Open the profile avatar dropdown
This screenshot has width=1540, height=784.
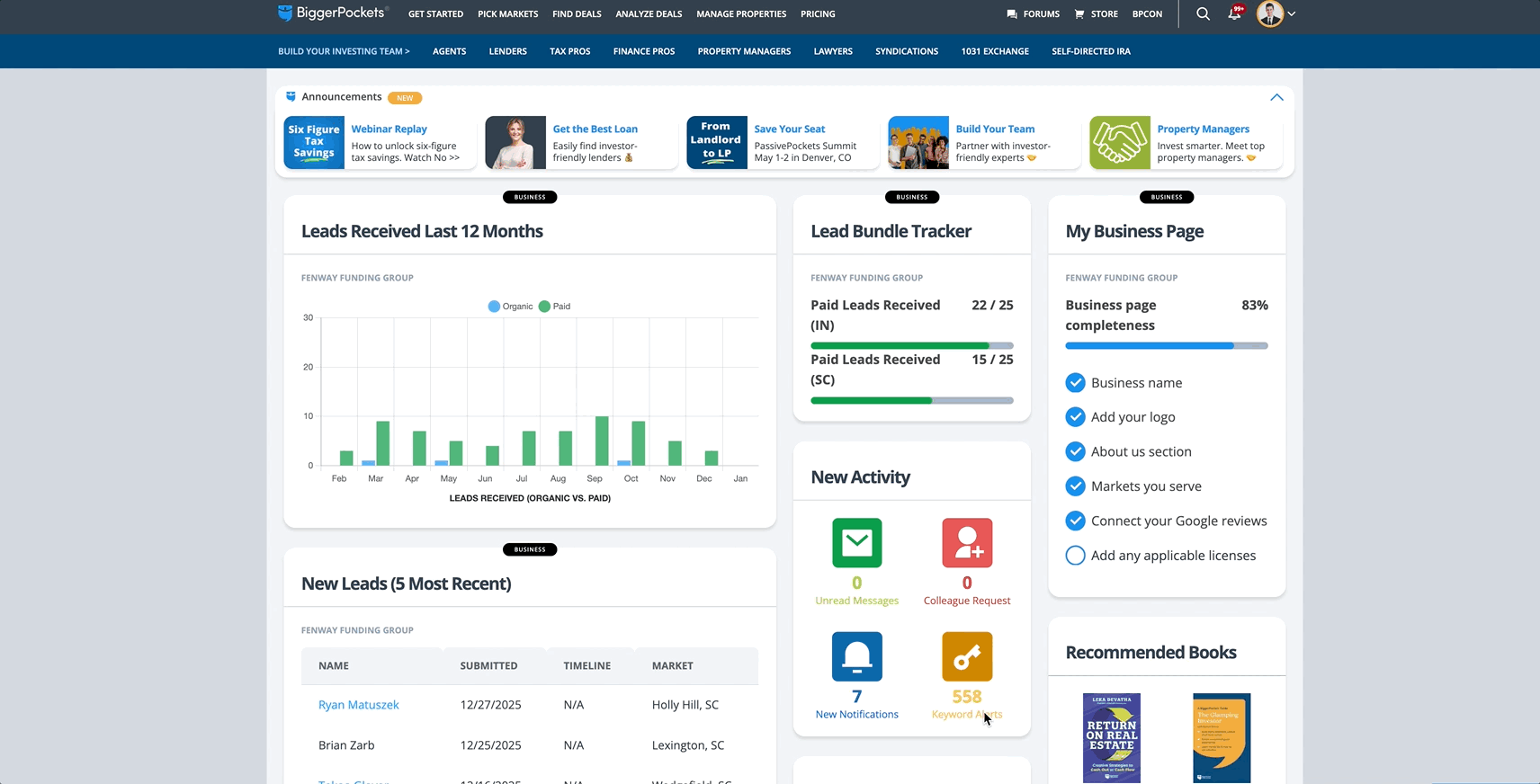click(x=1275, y=14)
